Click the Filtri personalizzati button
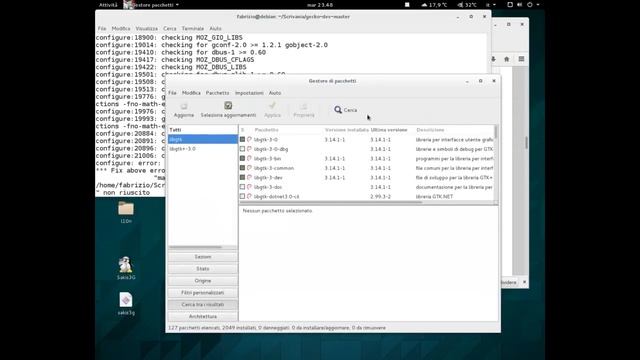 click(x=203, y=292)
